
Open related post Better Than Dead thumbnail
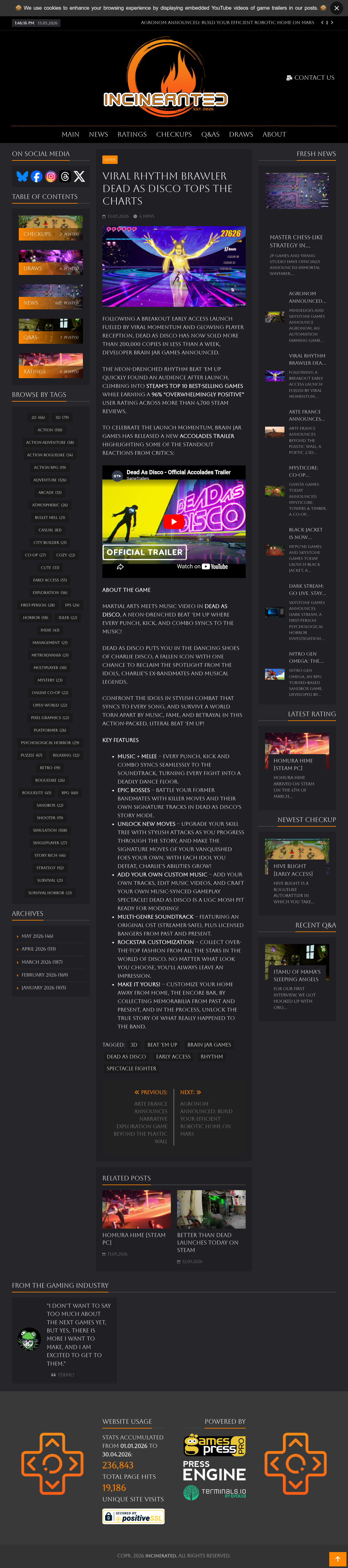(211, 1210)
